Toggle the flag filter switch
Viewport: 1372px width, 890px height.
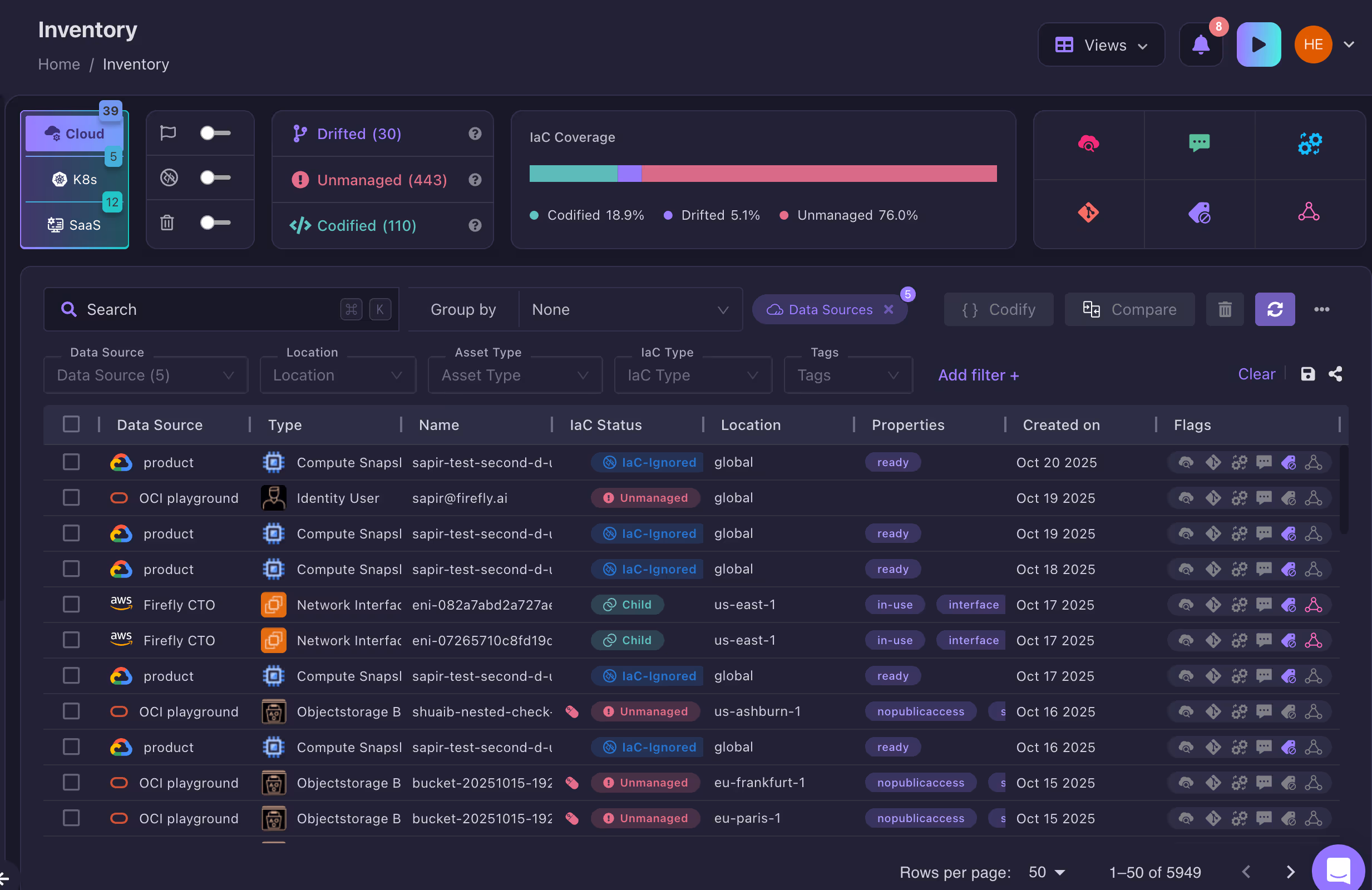[x=215, y=133]
